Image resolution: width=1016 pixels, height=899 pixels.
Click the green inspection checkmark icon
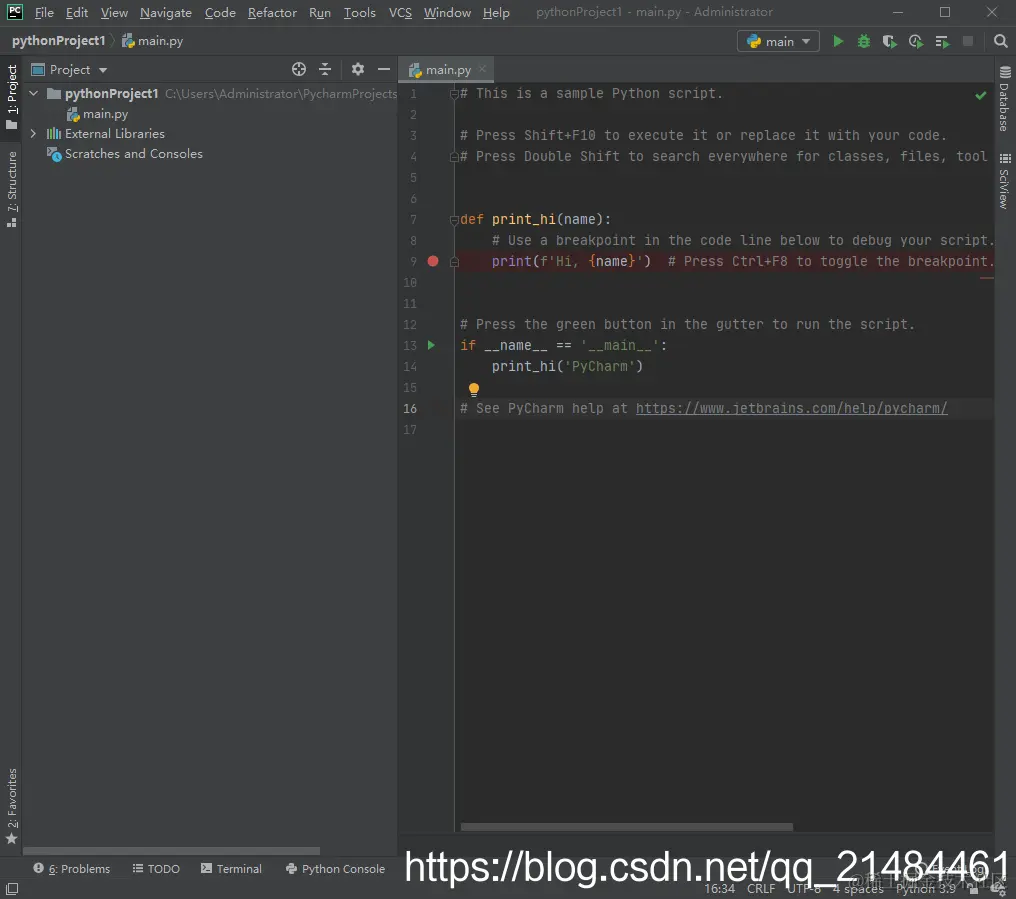click(981, 95)
